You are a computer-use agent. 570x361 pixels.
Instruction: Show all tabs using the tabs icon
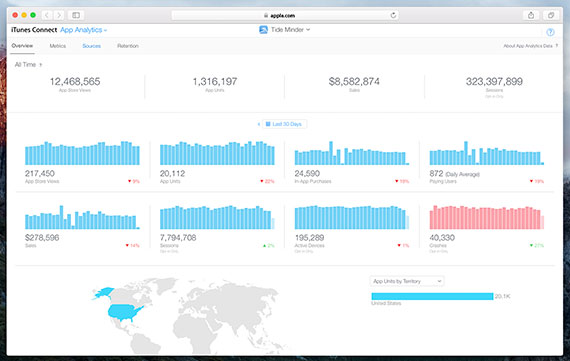(x=551, y=15)
